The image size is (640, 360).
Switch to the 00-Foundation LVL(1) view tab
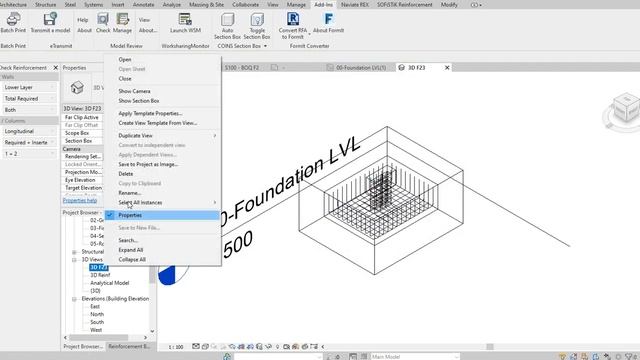(360, 67)
